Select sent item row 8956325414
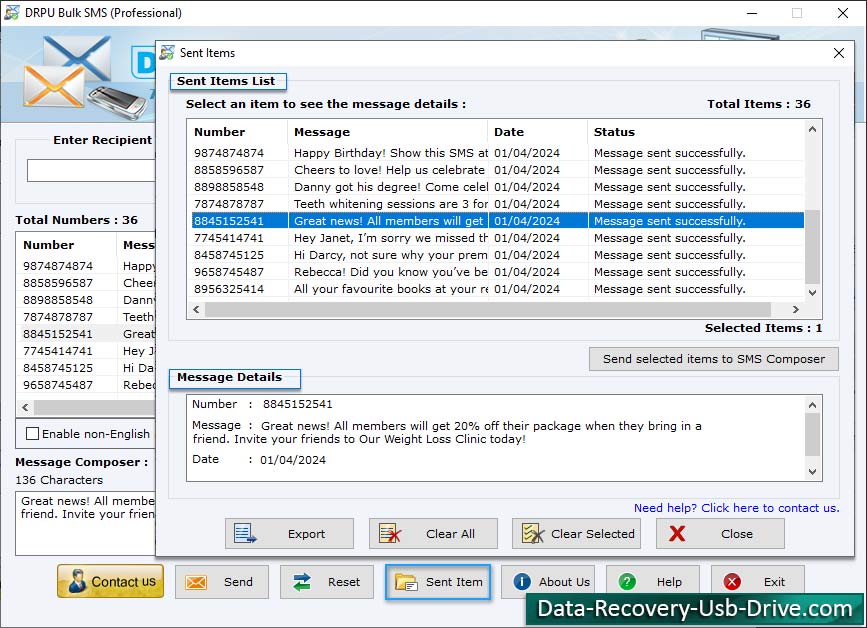The image size is (867, 628). coord(498,289)
